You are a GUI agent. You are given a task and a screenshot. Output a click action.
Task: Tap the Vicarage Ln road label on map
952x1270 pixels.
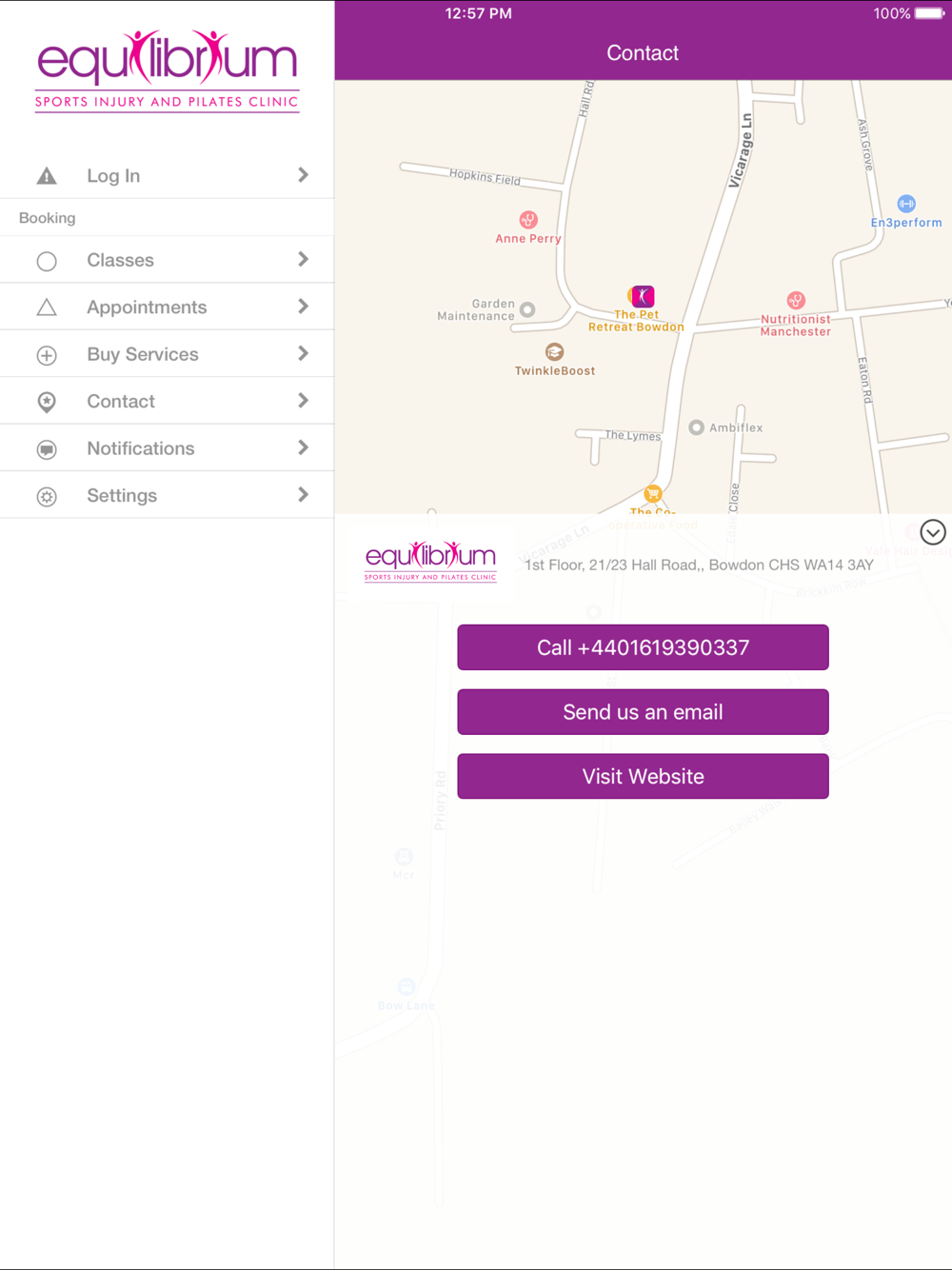[741, 151]
